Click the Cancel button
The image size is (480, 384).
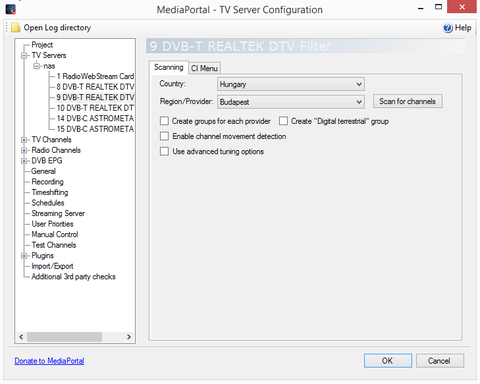[439, 361]
